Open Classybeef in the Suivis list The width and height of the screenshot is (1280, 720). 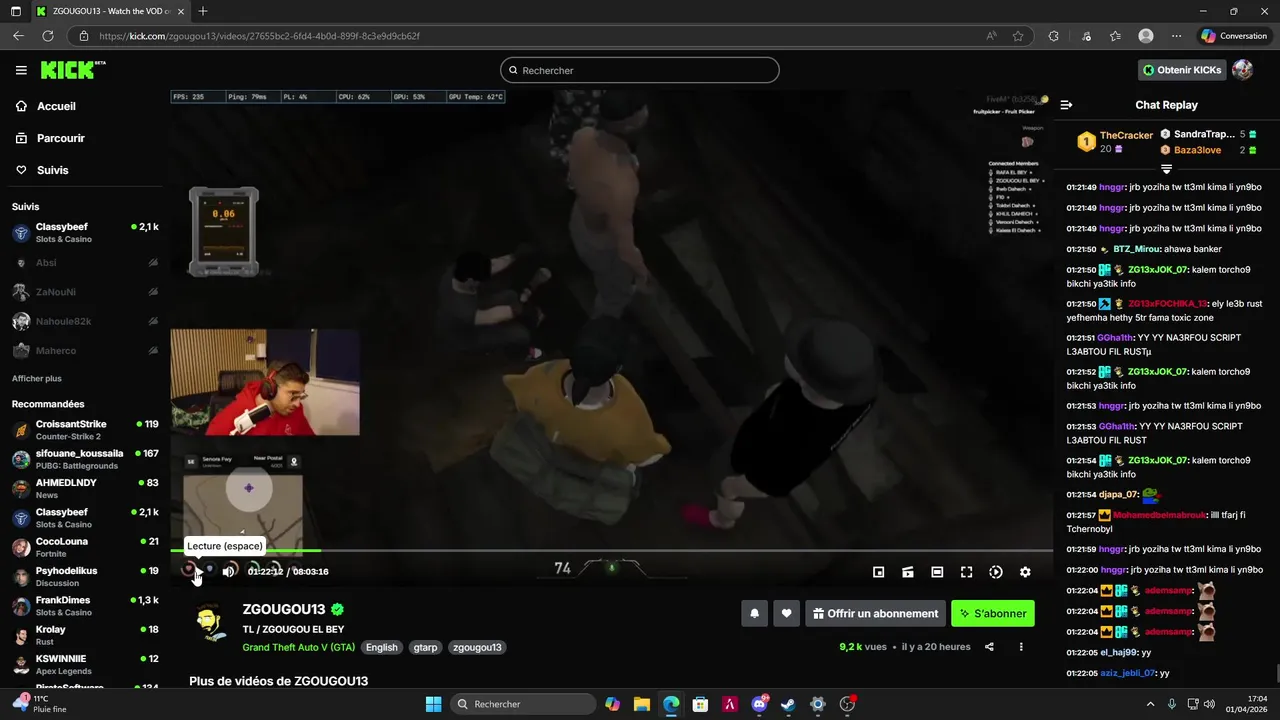point(85,233)
